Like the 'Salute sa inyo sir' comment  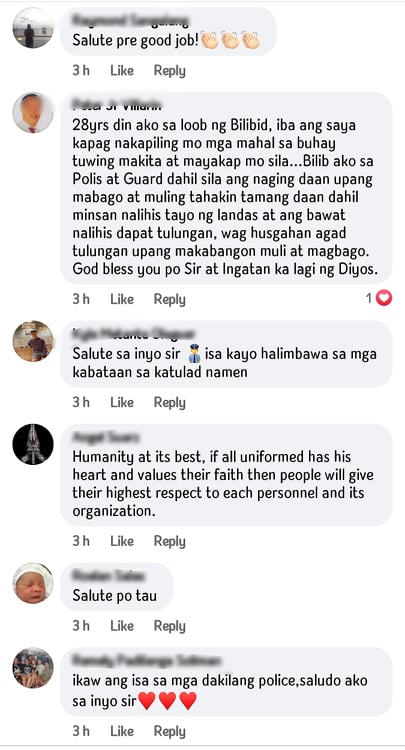click(x=122, y=403)
